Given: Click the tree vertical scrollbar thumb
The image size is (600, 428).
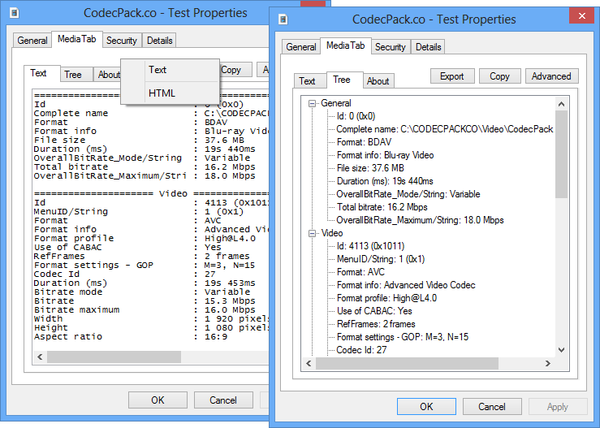Looking at the screenshot, I should tap(561, 154).
